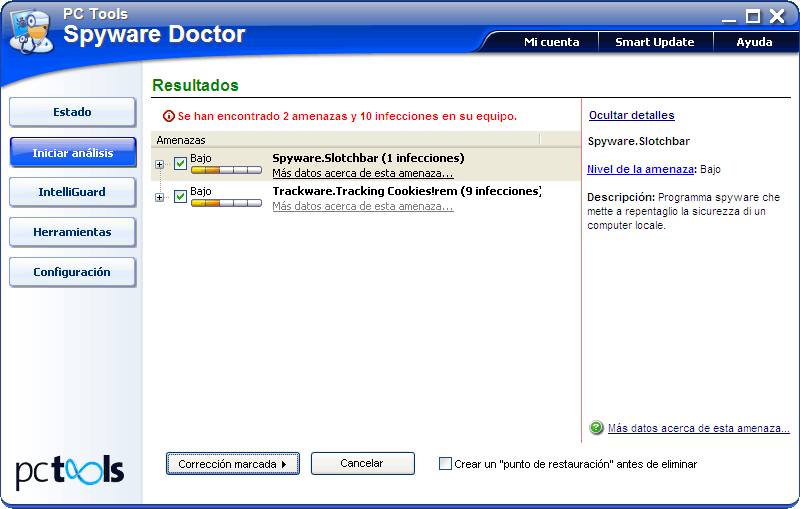Expand the Spyware.Slotchbar tree entry
The image size is (800, 509).
pos(159,164)
